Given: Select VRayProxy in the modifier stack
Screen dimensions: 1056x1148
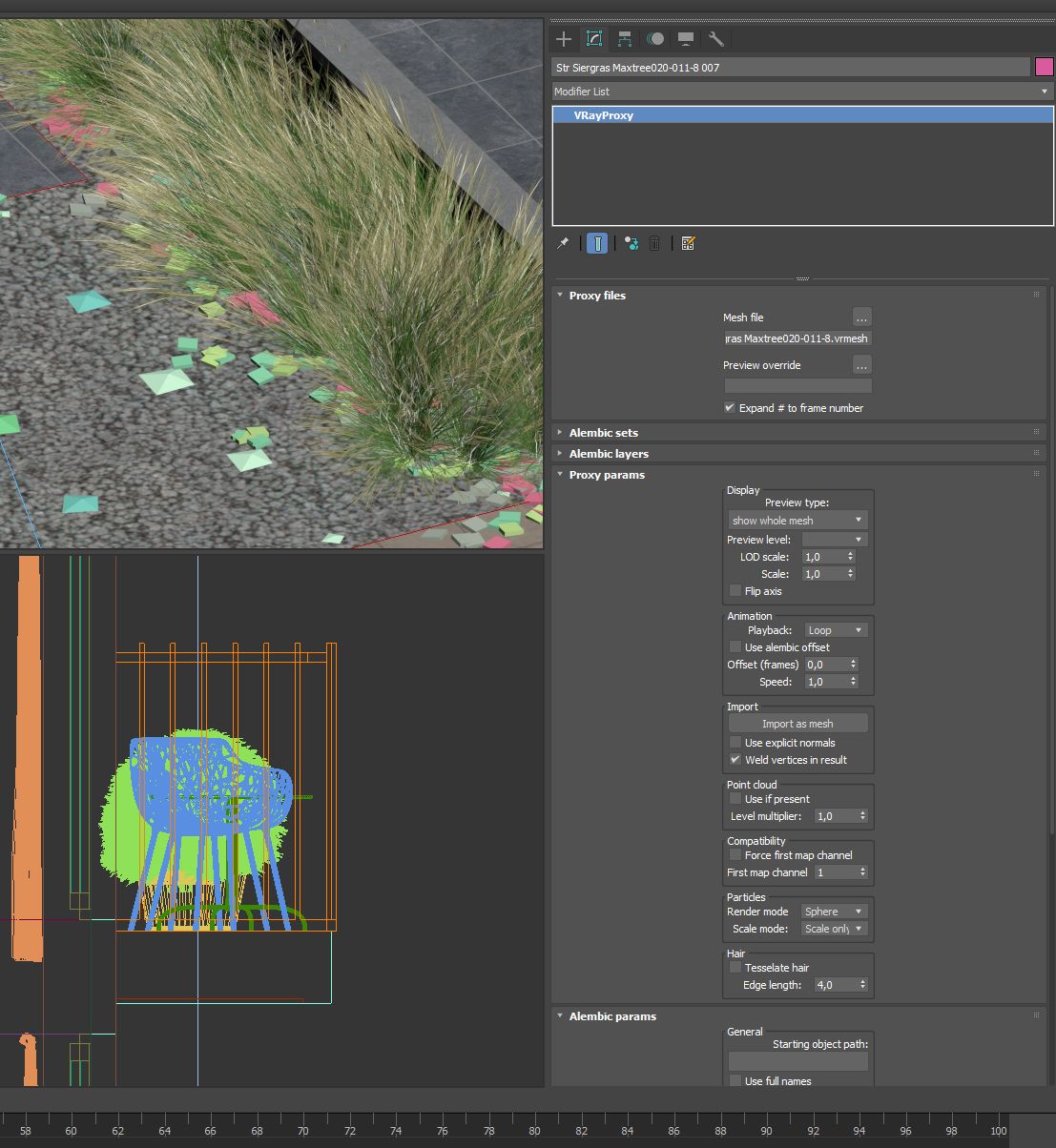Looking at the screenshot, I should 802,115.
